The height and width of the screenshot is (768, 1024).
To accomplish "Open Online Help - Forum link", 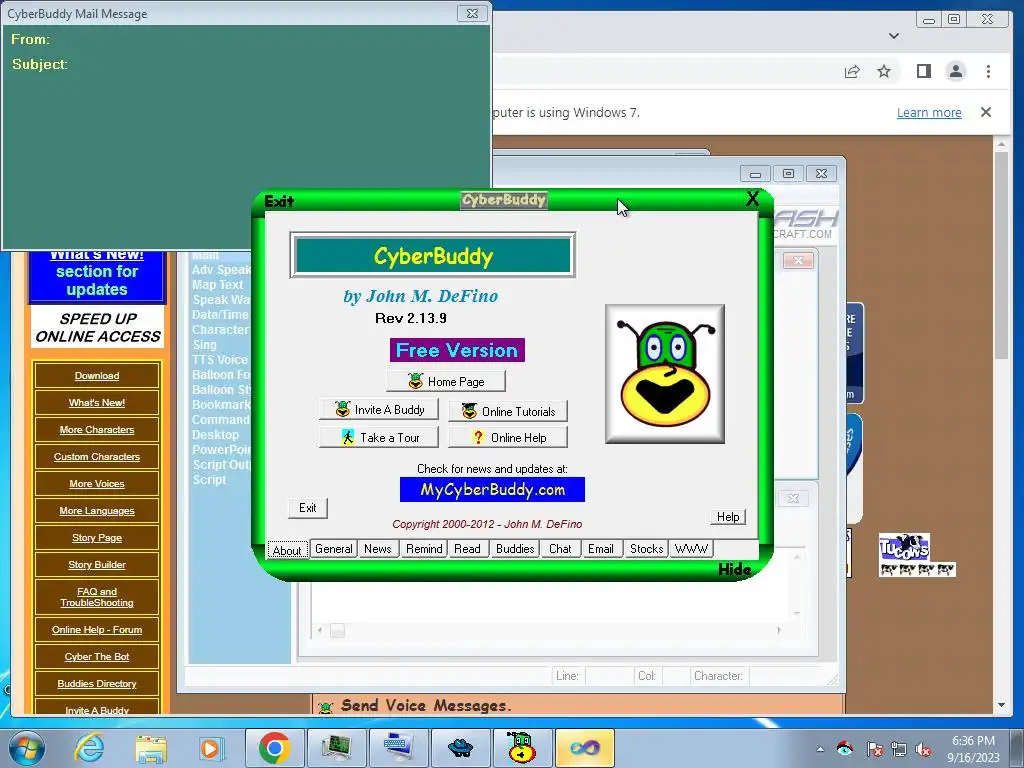I will [x=97, y=630].
